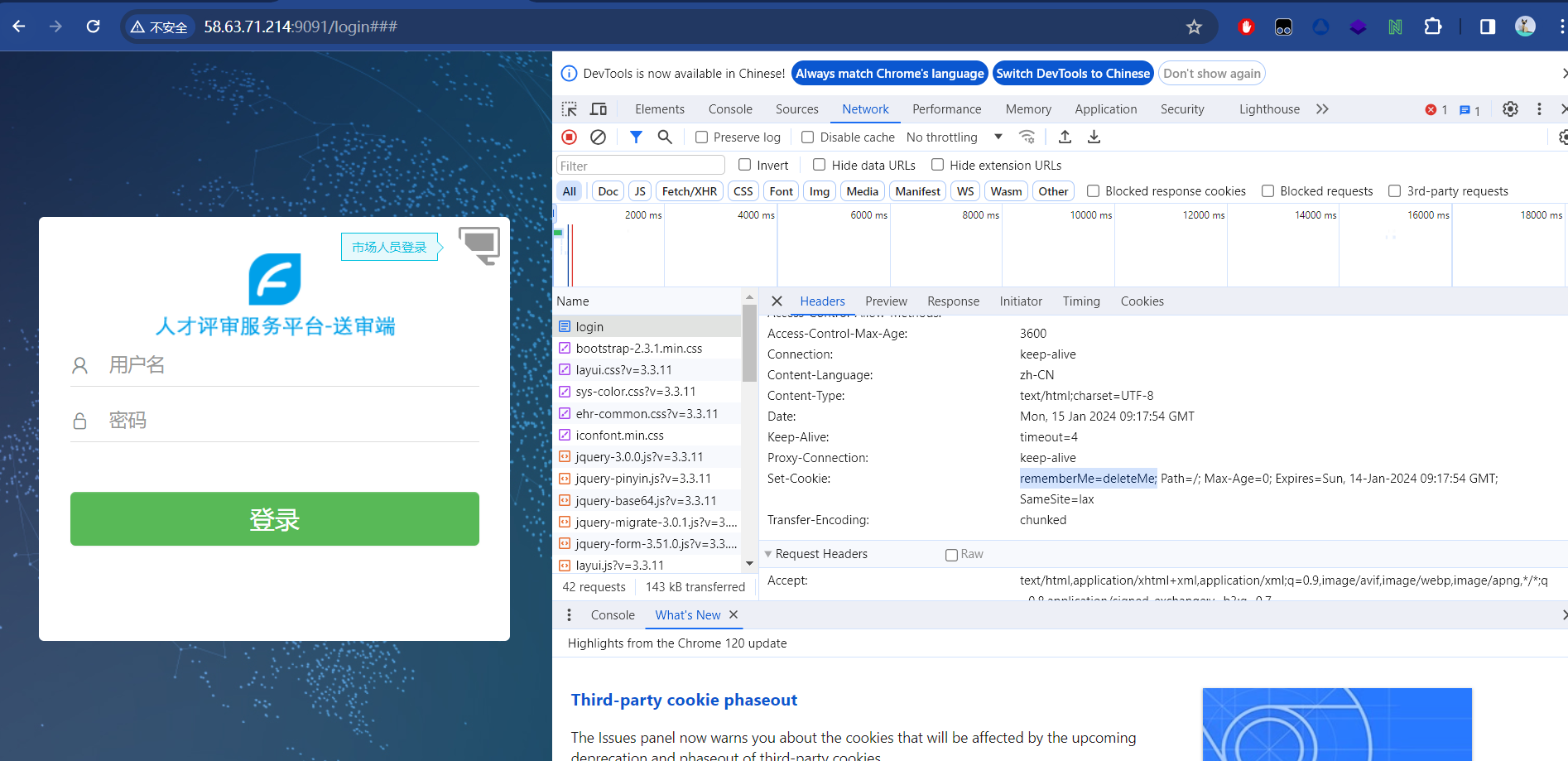Image resolution: width=1568 pixels, height=761 pixels.
Task: Import HAR file with upload icon
Action: coord(1065,137)
